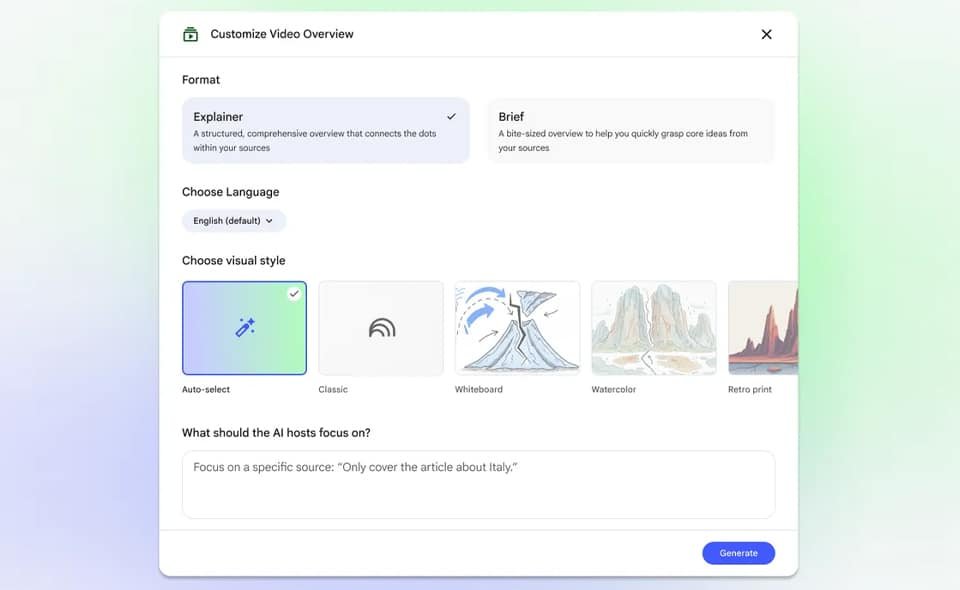Pick the Retro print visual style
The width and height of the screenshot is (960, 590).
click(x=763, y=328)
